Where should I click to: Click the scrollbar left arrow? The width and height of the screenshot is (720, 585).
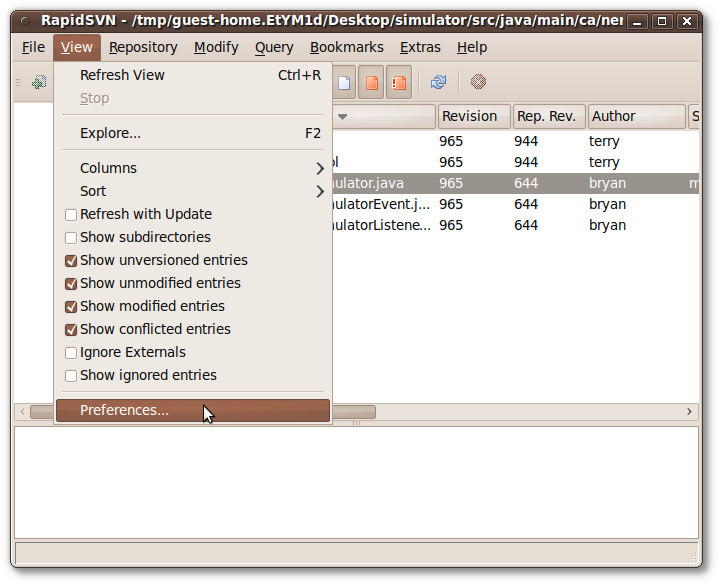pyautogui.click(x=22, y=411)
